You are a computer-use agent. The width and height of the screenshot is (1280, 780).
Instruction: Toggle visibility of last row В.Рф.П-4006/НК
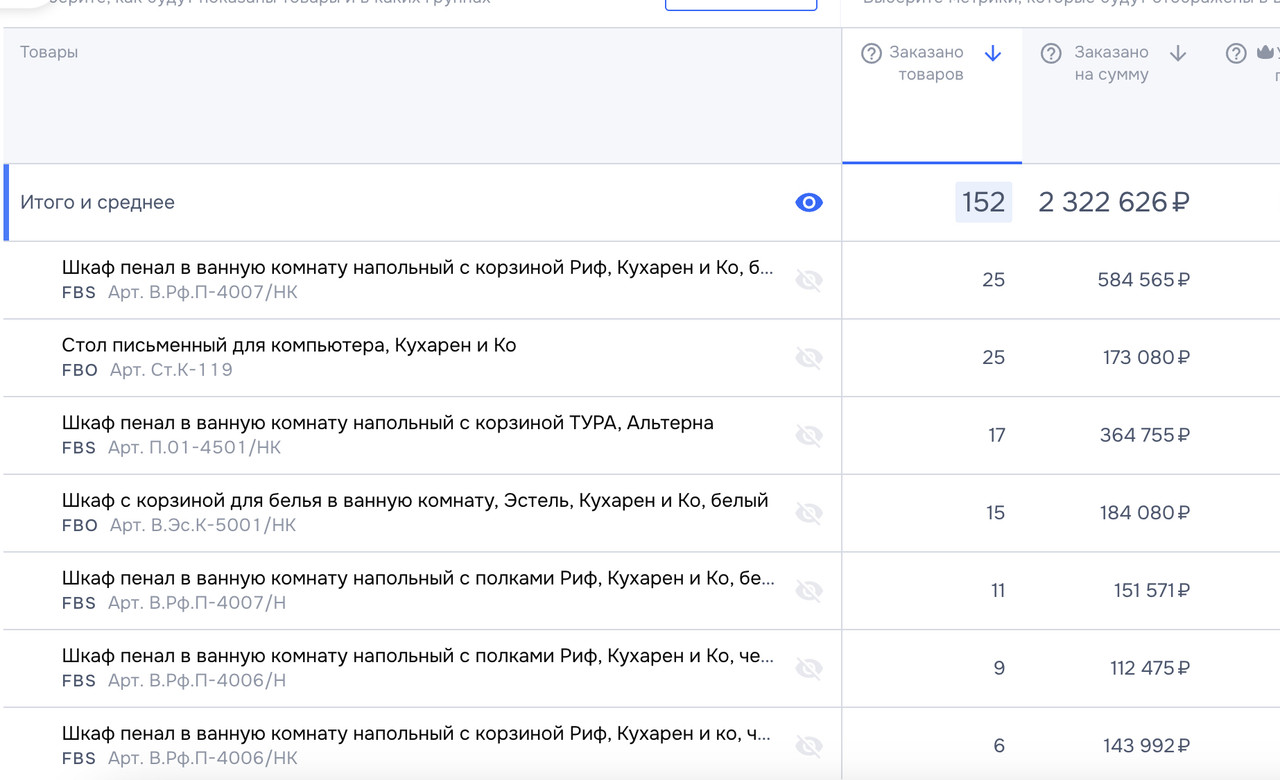point(810,746)
